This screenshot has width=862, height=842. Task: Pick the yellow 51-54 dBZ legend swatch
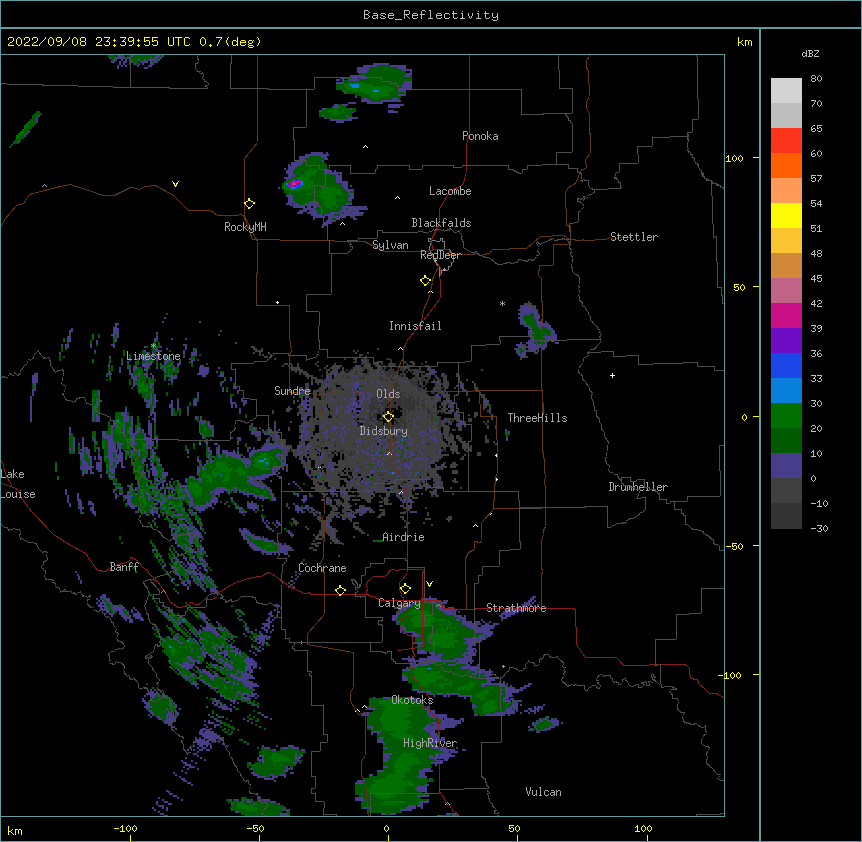coord(786,215)
